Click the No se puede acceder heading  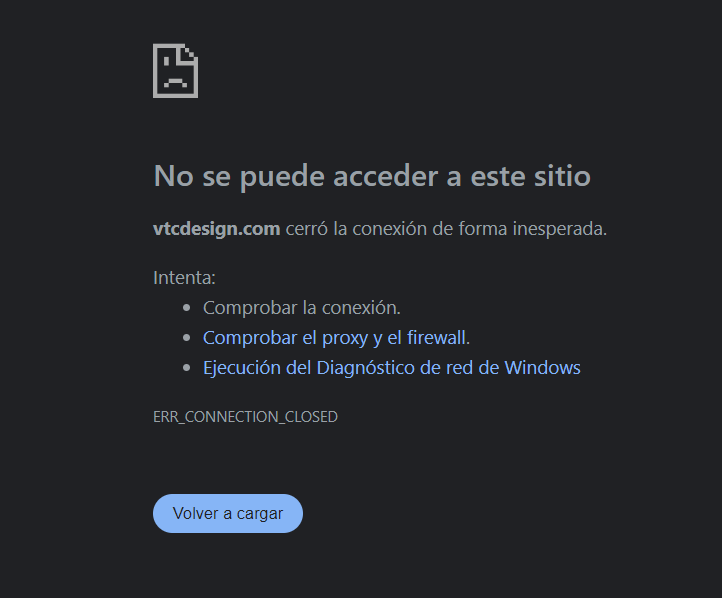click(x=372, y=175)
